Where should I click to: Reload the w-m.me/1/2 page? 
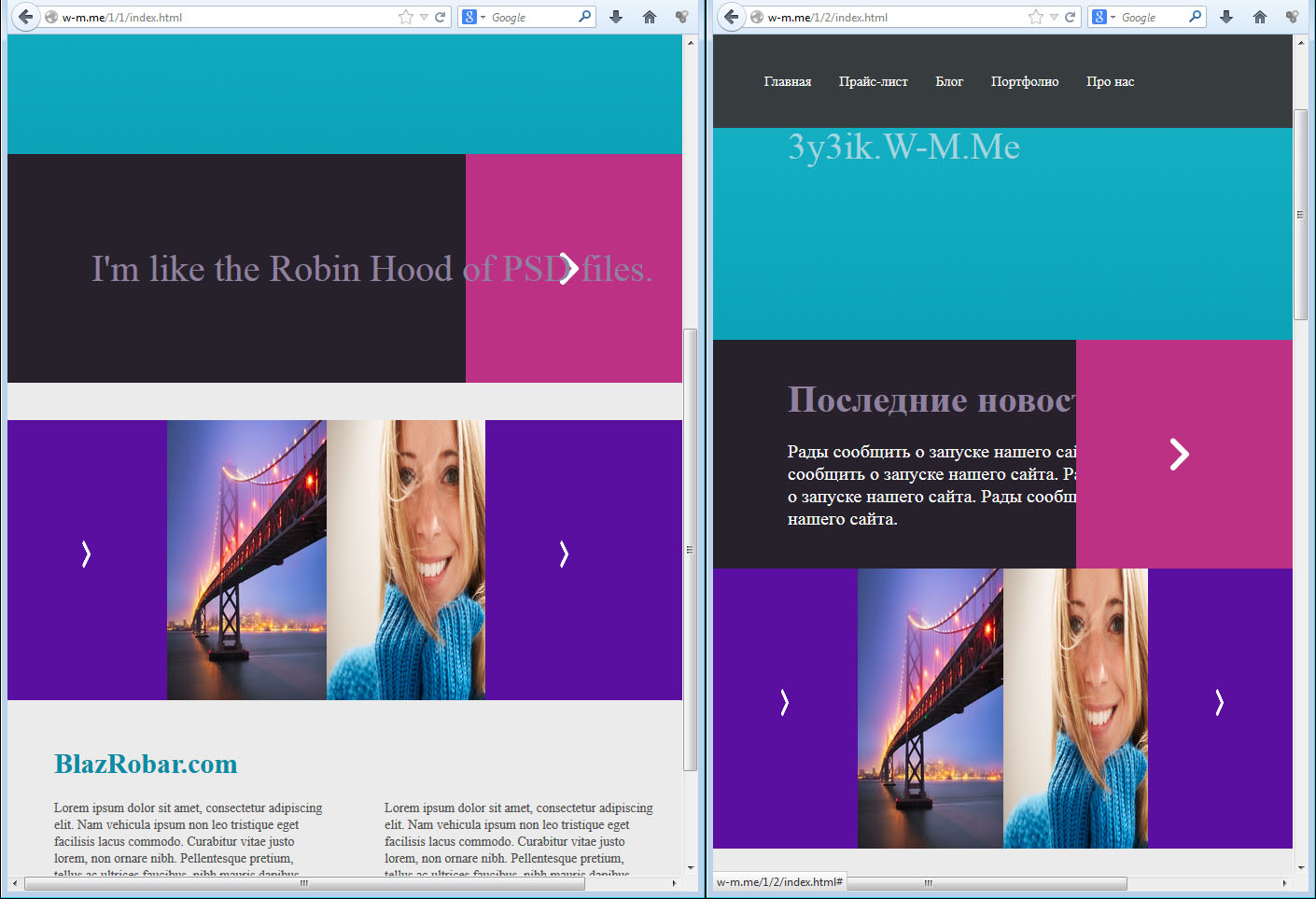pos(1070,17)
